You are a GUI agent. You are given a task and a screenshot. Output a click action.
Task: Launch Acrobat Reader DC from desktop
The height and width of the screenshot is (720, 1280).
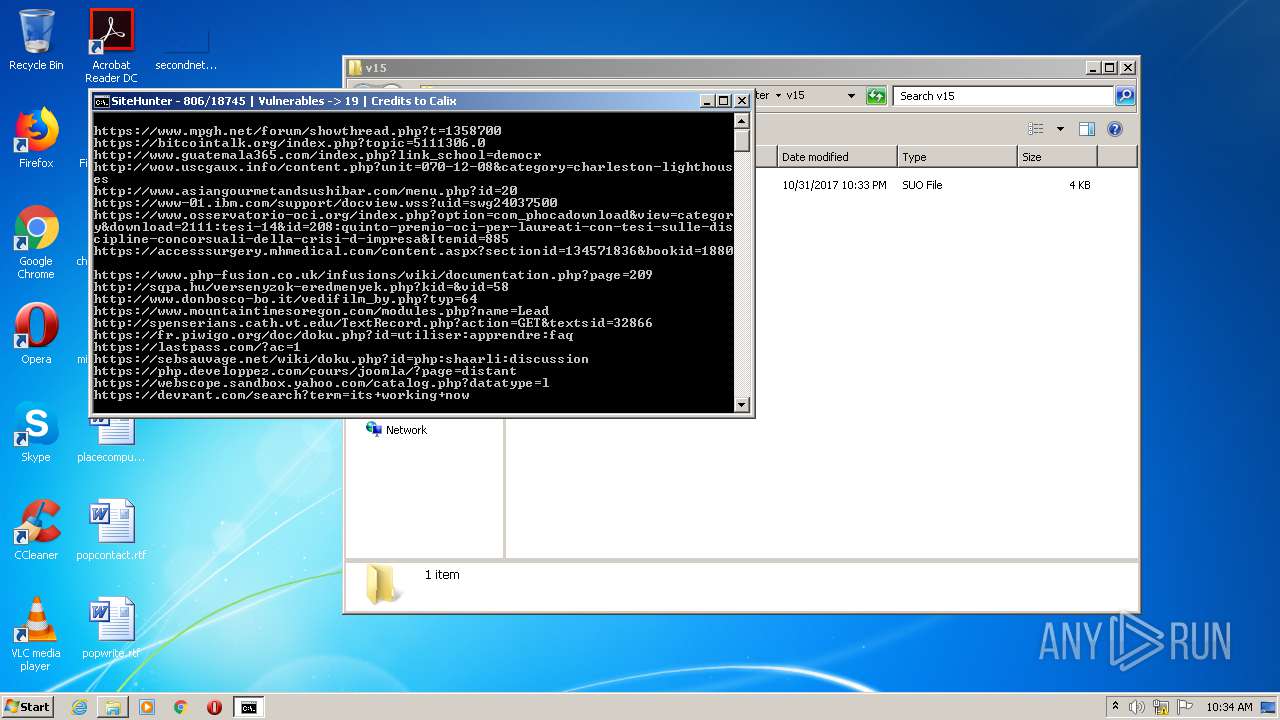111,45
